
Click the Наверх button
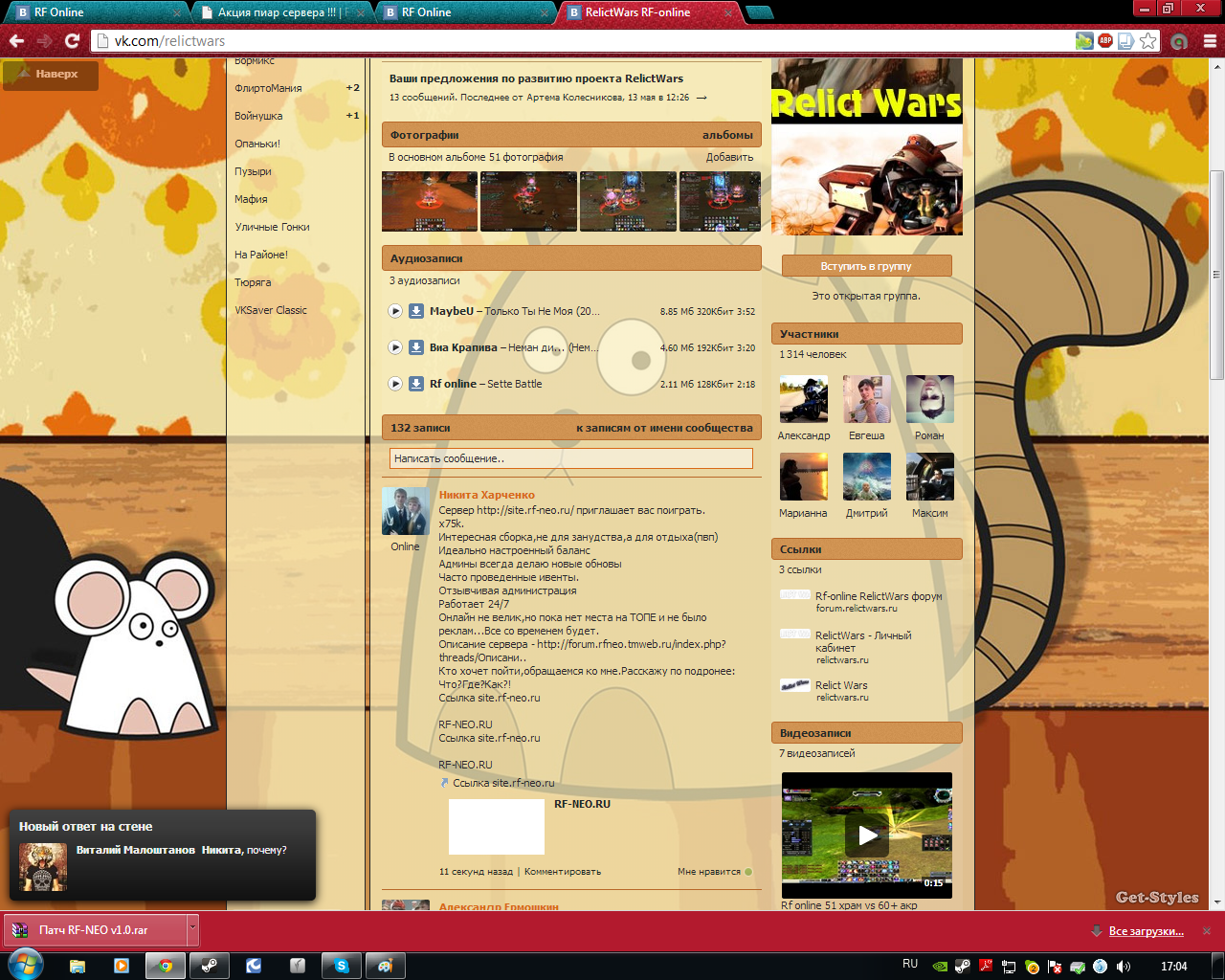(51, 74)
